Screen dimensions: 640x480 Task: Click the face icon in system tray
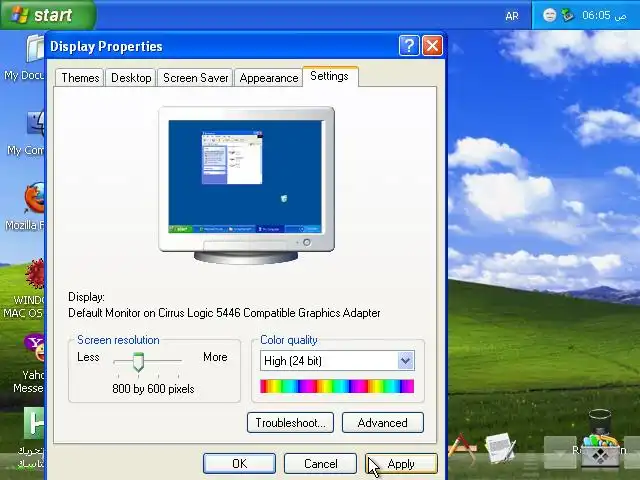(549, 16)
